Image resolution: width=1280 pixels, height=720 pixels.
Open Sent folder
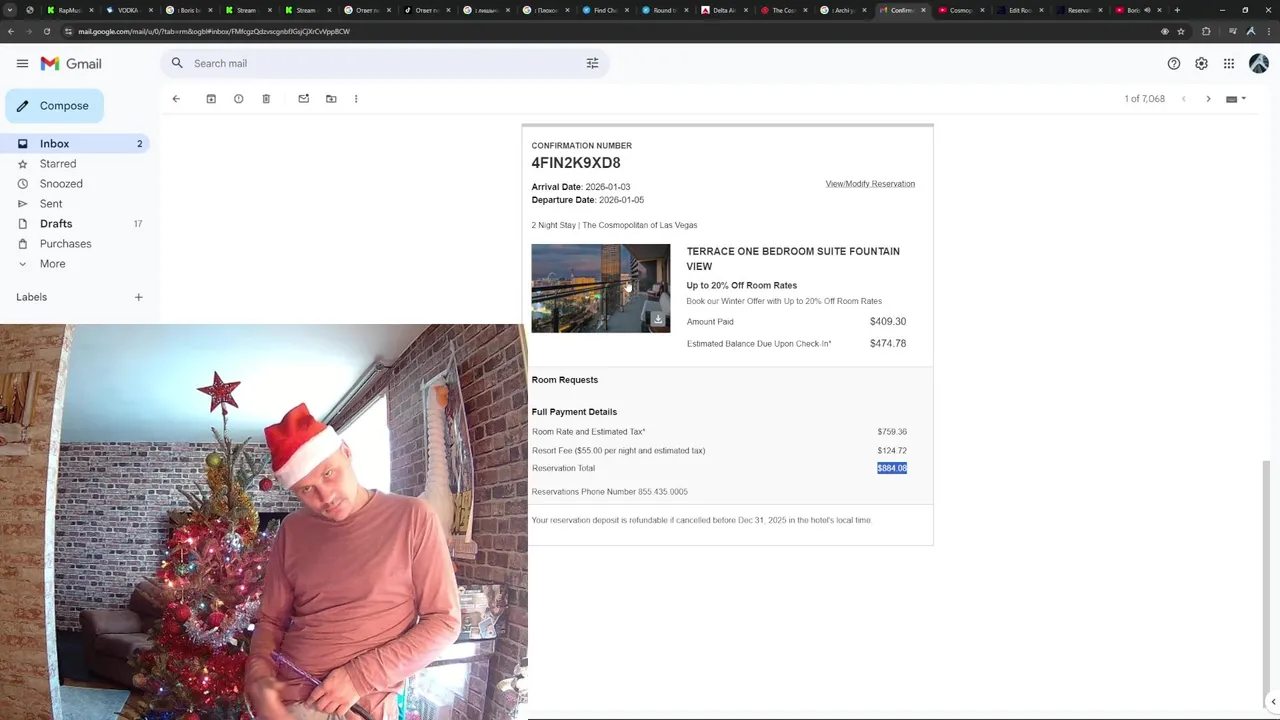(77, 204)
